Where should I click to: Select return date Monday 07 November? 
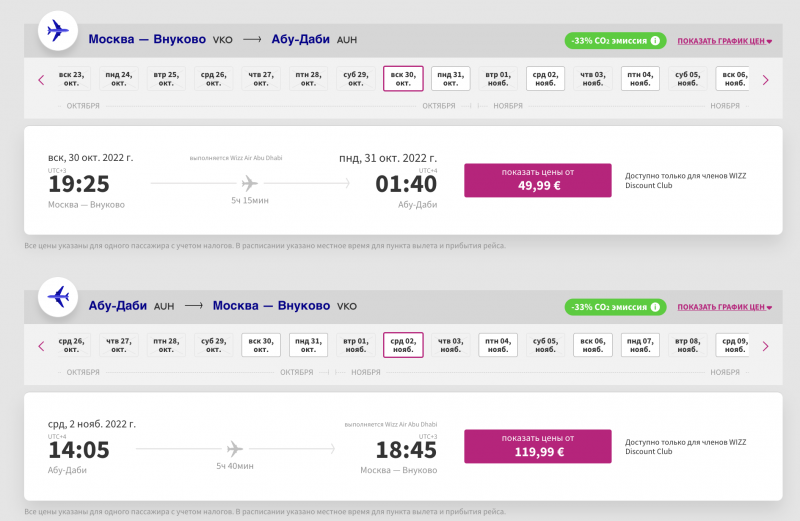pyautogui.click(x=640, y=345)
